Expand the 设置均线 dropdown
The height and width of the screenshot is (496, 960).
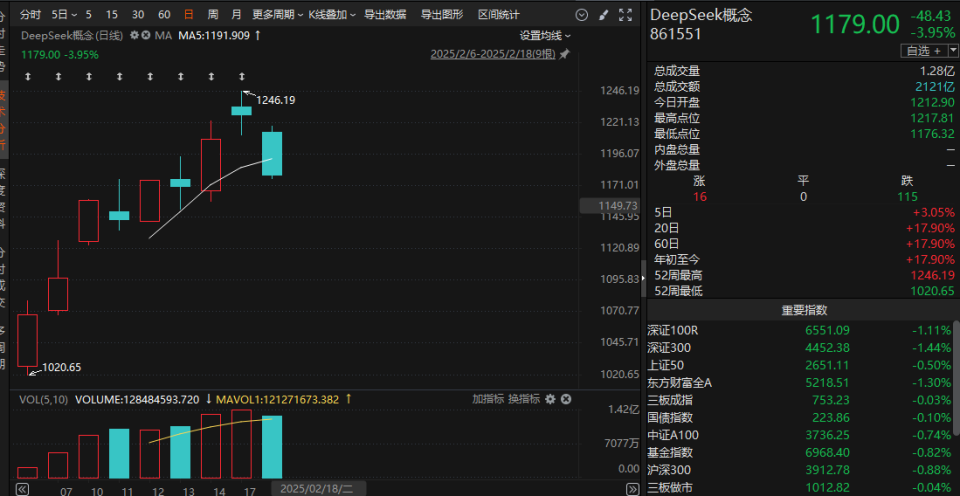click(545, 36)
